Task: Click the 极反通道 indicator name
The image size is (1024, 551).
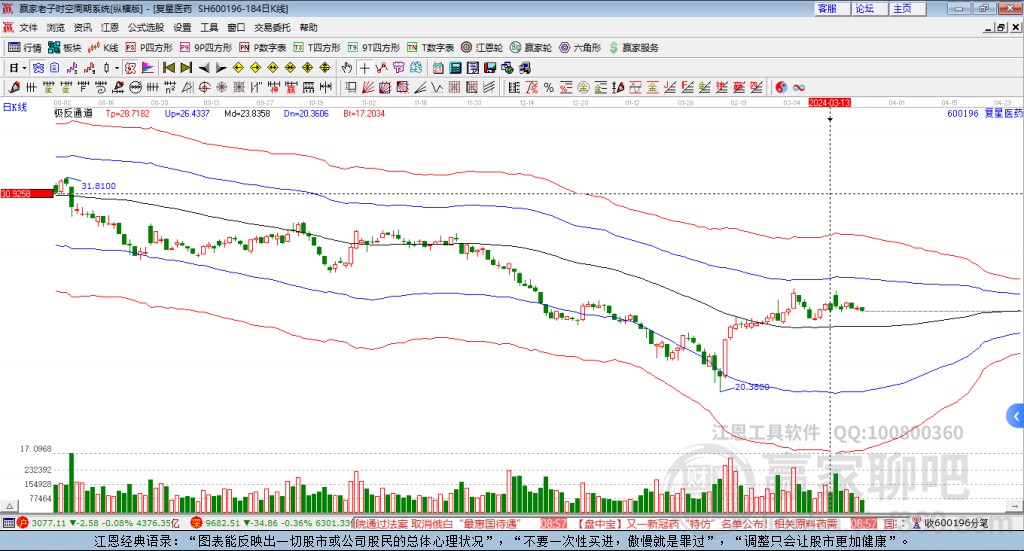Action: (73, 113)
